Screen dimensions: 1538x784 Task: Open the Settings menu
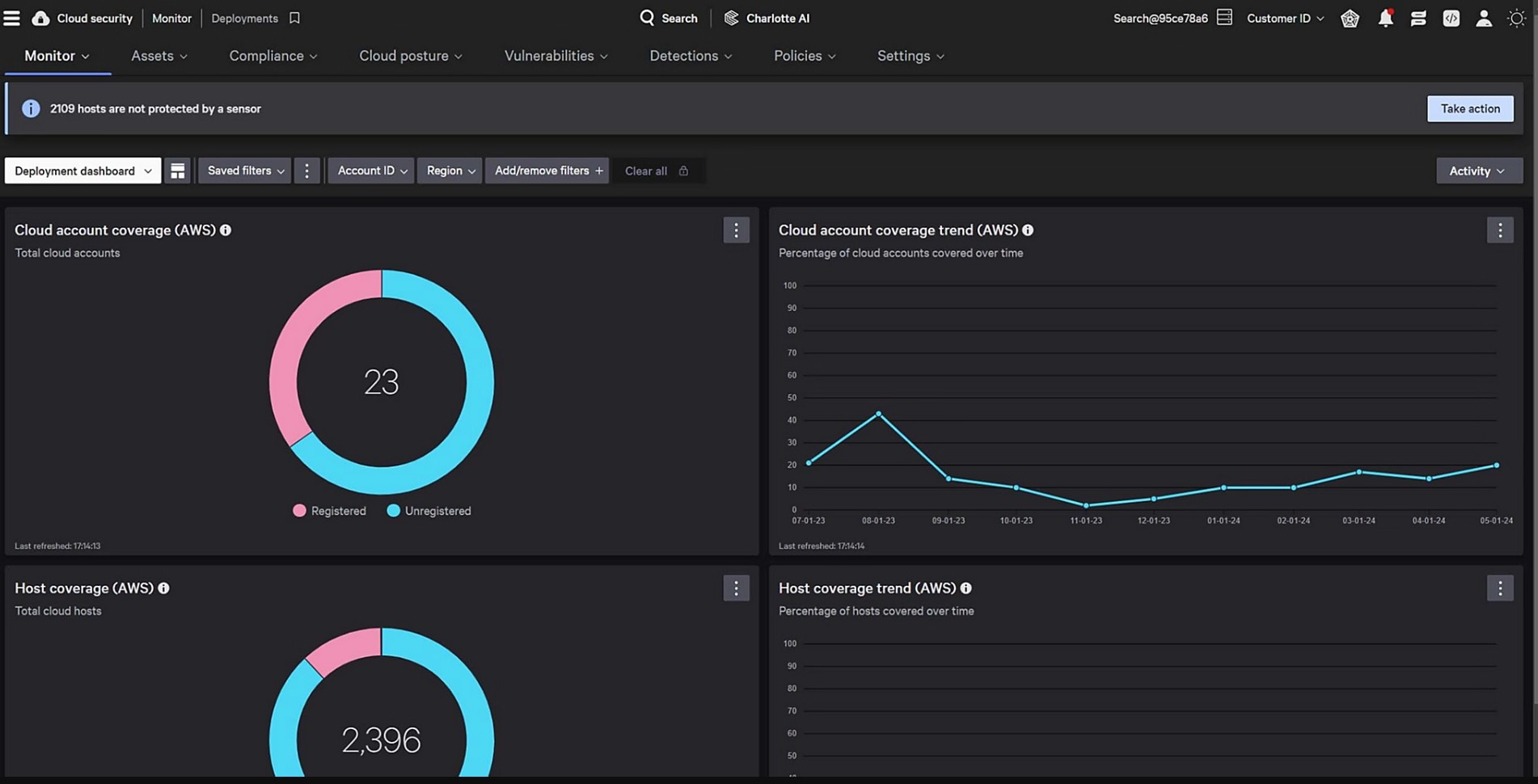(911, 56)
